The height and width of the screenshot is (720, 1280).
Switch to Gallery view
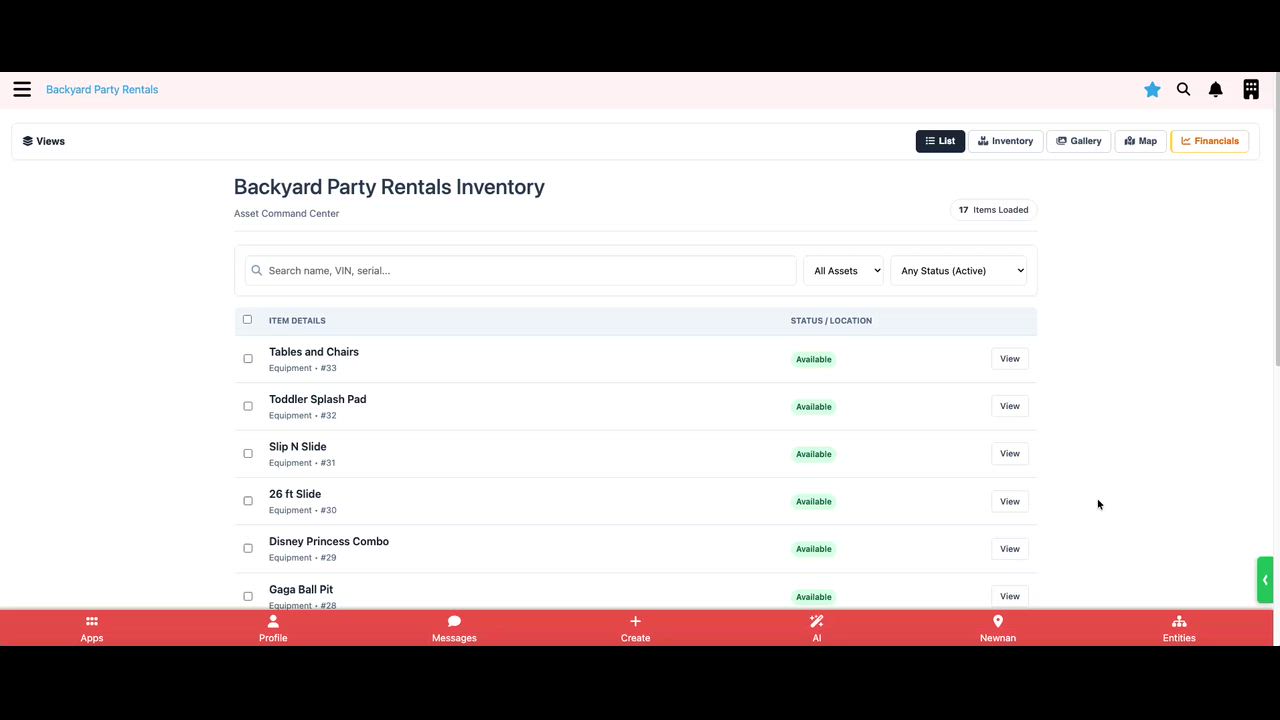coord(1079,141)
